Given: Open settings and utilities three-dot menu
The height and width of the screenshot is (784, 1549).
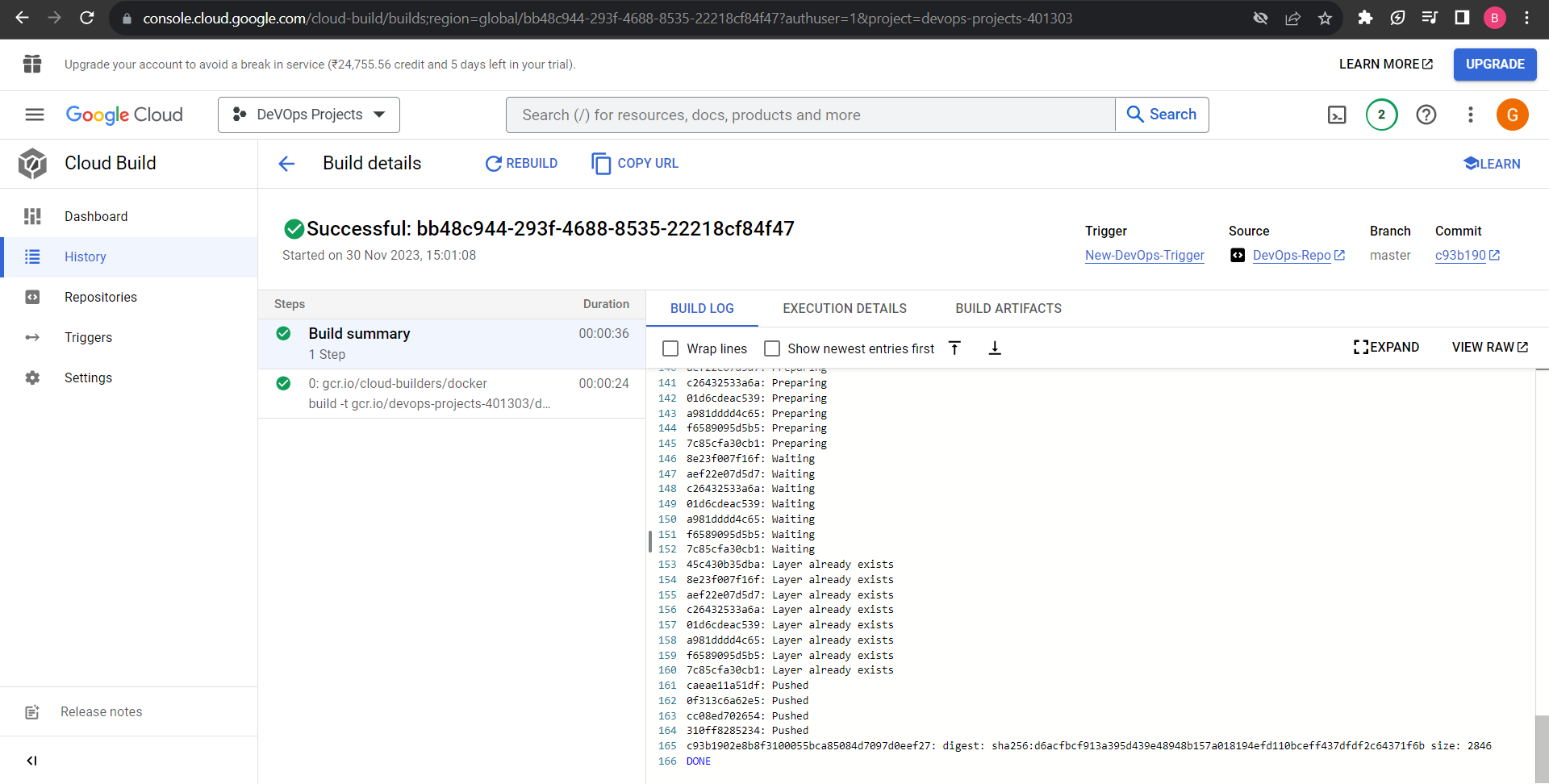Looking at the screenshot, I should point(1470,115).
